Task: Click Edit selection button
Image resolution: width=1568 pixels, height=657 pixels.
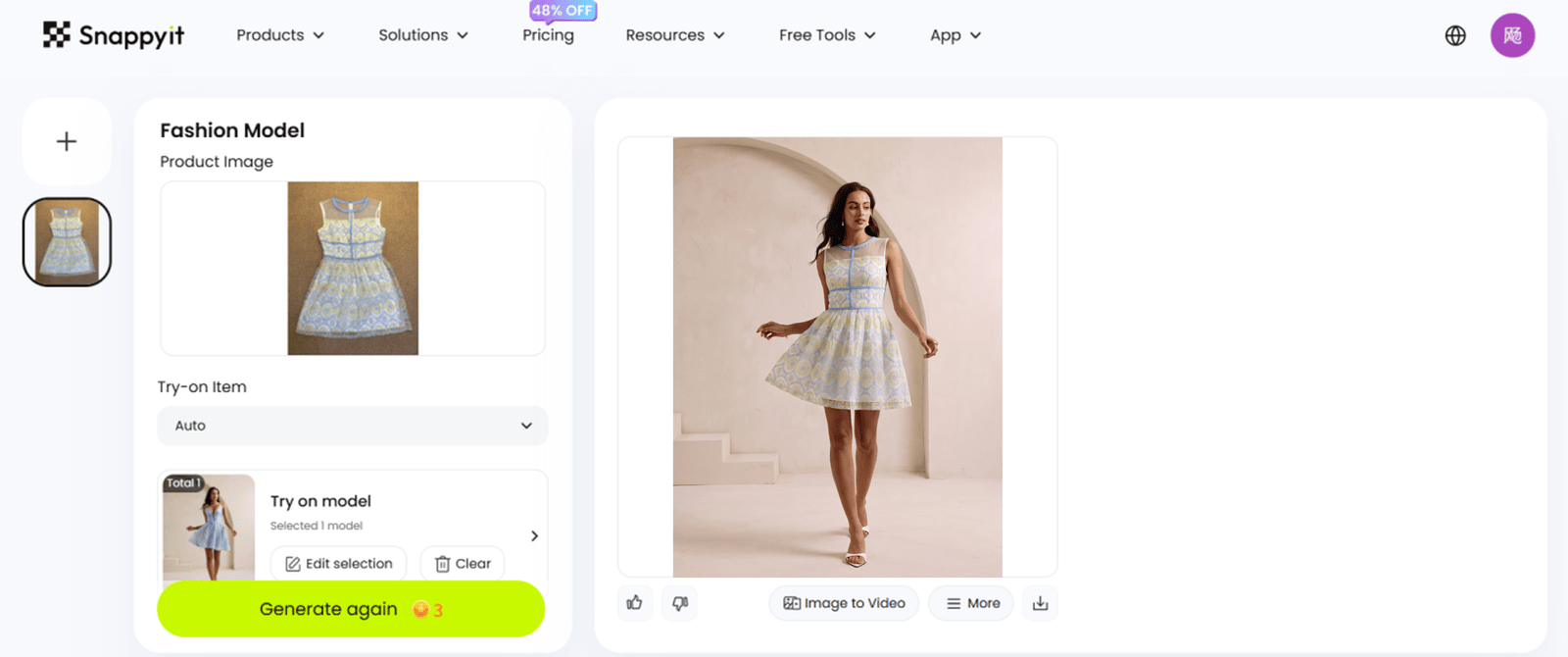Action: pyautogui.click(x=339, y=564)
